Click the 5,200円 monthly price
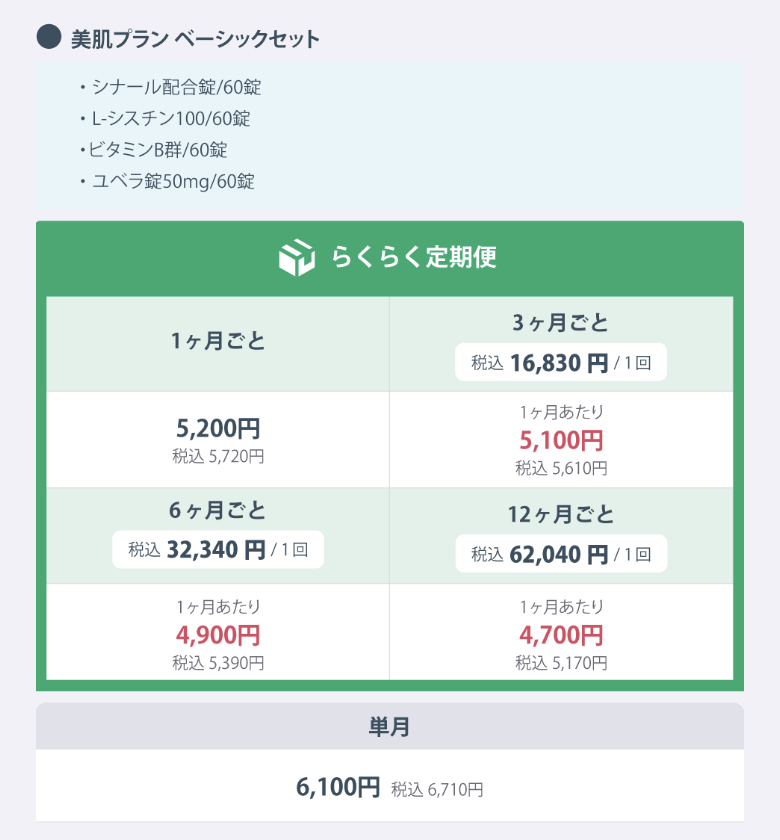The image size is (780, 840). (x=218, y=429)
